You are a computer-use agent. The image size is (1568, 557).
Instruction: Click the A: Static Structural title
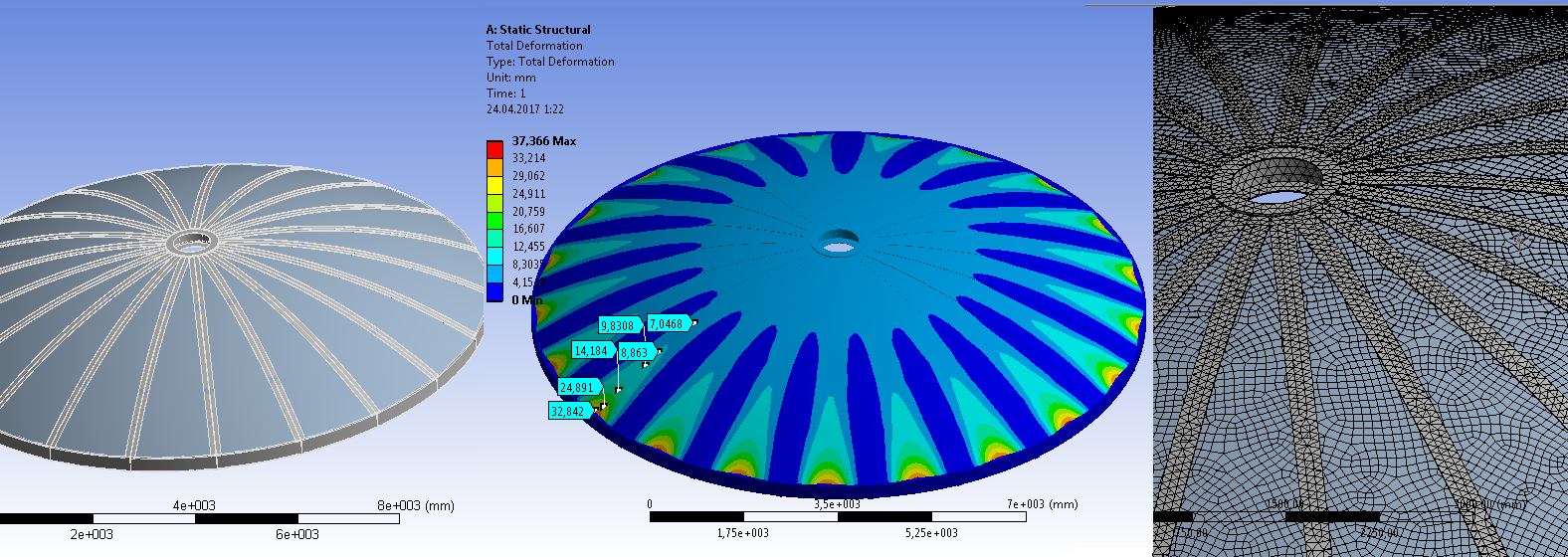tap(538, 30)
